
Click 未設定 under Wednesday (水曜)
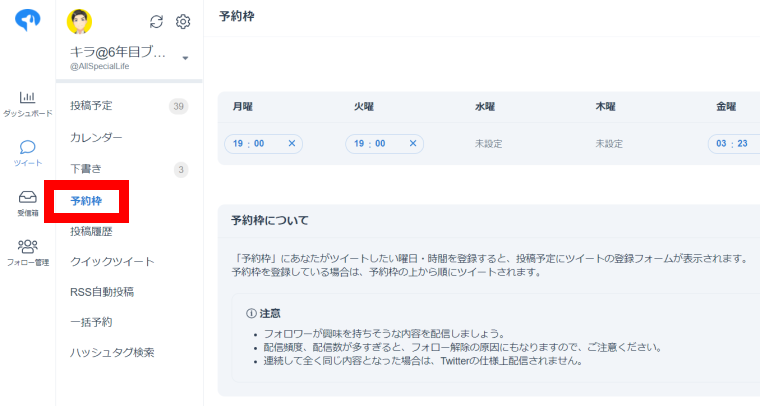pyautogui.click(x=489, y=144)
